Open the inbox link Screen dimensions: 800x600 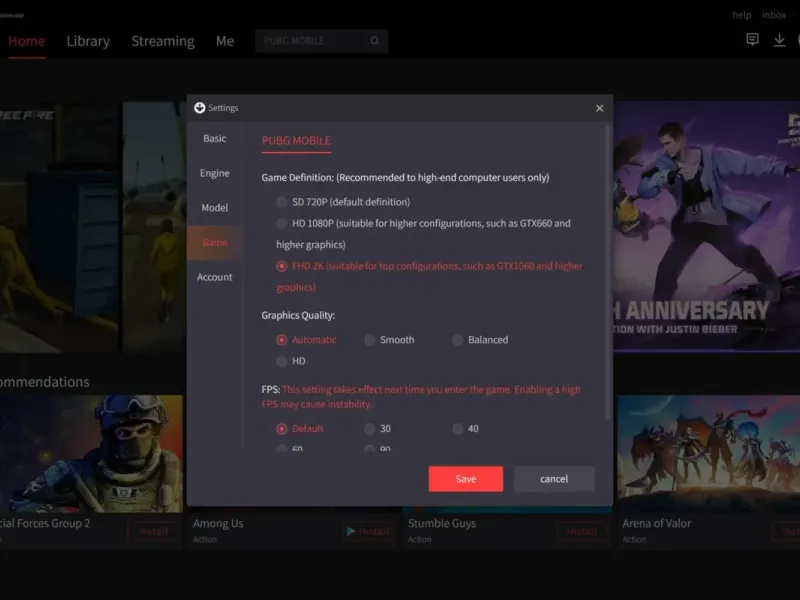click(774, 15)
